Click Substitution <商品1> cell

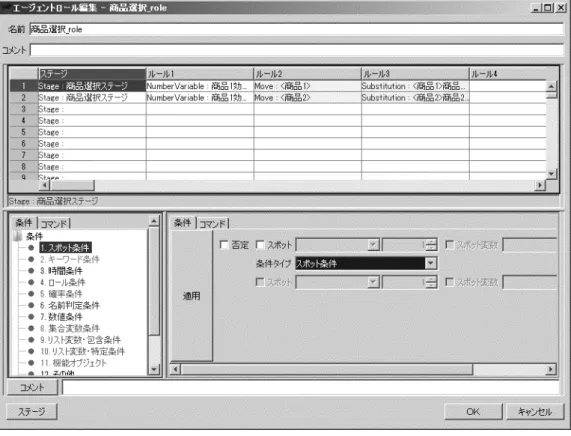(x=415, y=86)
